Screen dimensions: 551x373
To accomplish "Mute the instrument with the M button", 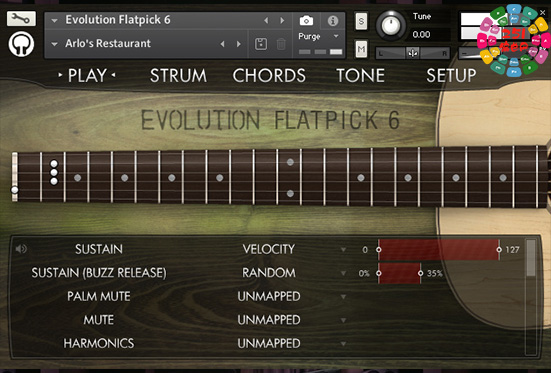I will [361, 49].
